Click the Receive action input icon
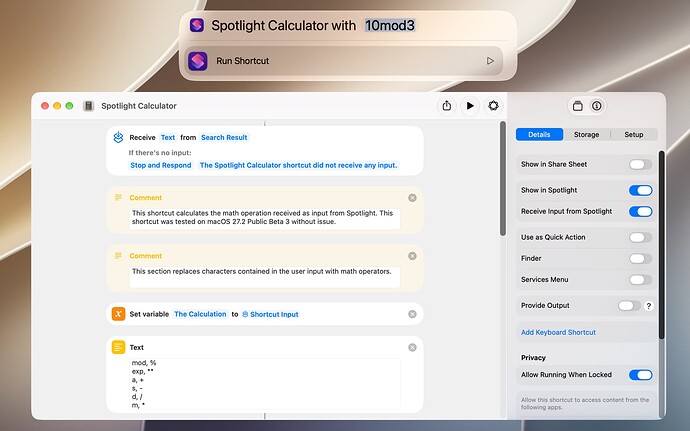690x431 pixels. (x=118, y=137)
